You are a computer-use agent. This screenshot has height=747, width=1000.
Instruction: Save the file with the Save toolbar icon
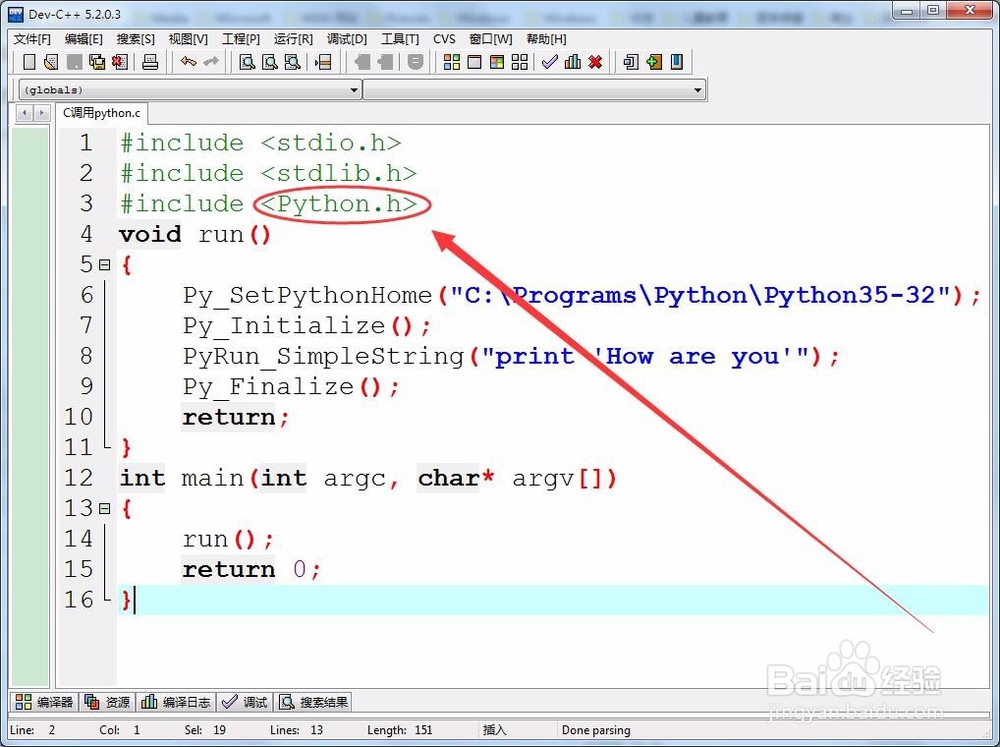(x=74, y=62)
